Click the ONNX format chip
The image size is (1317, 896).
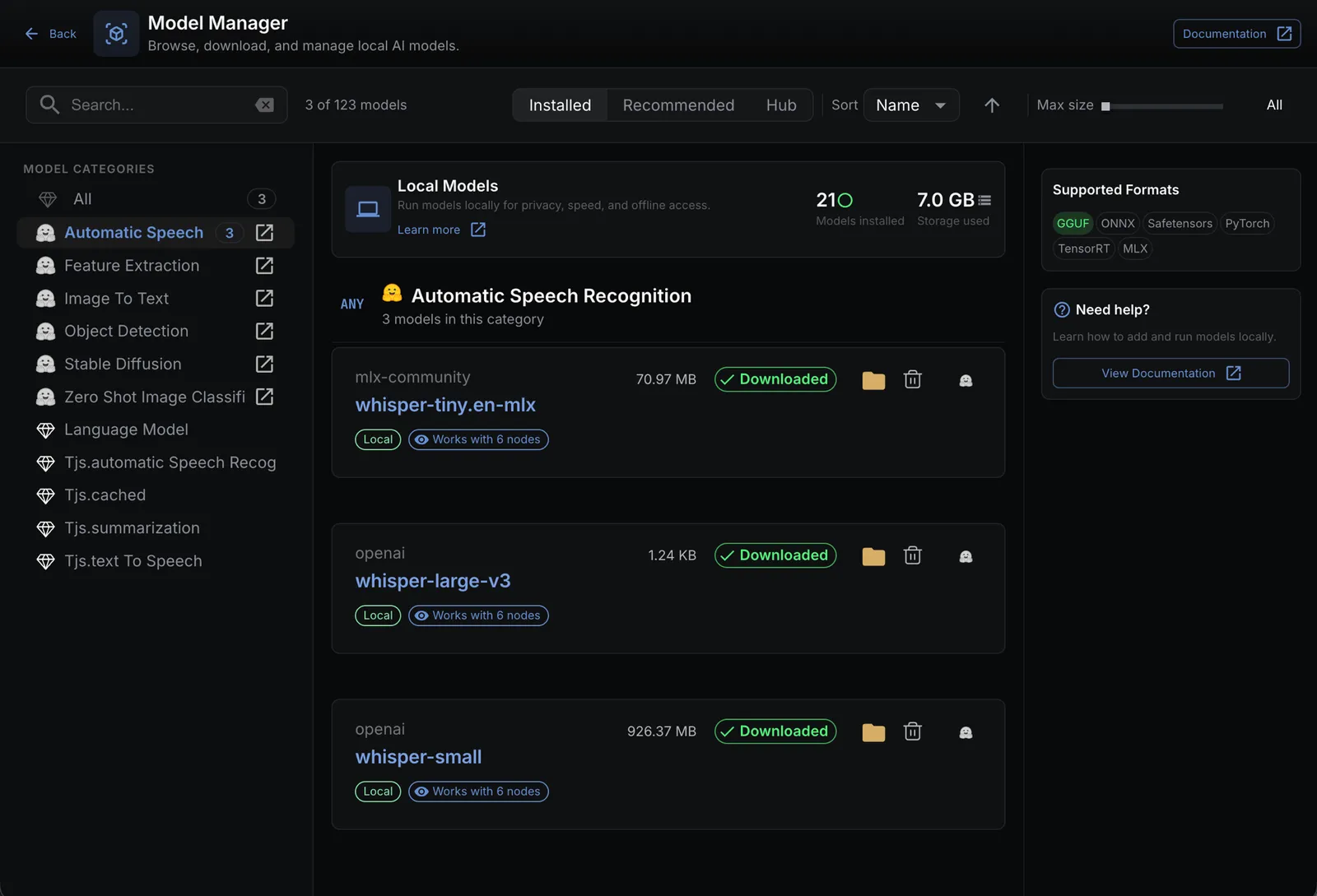(x=1118, y=223)
